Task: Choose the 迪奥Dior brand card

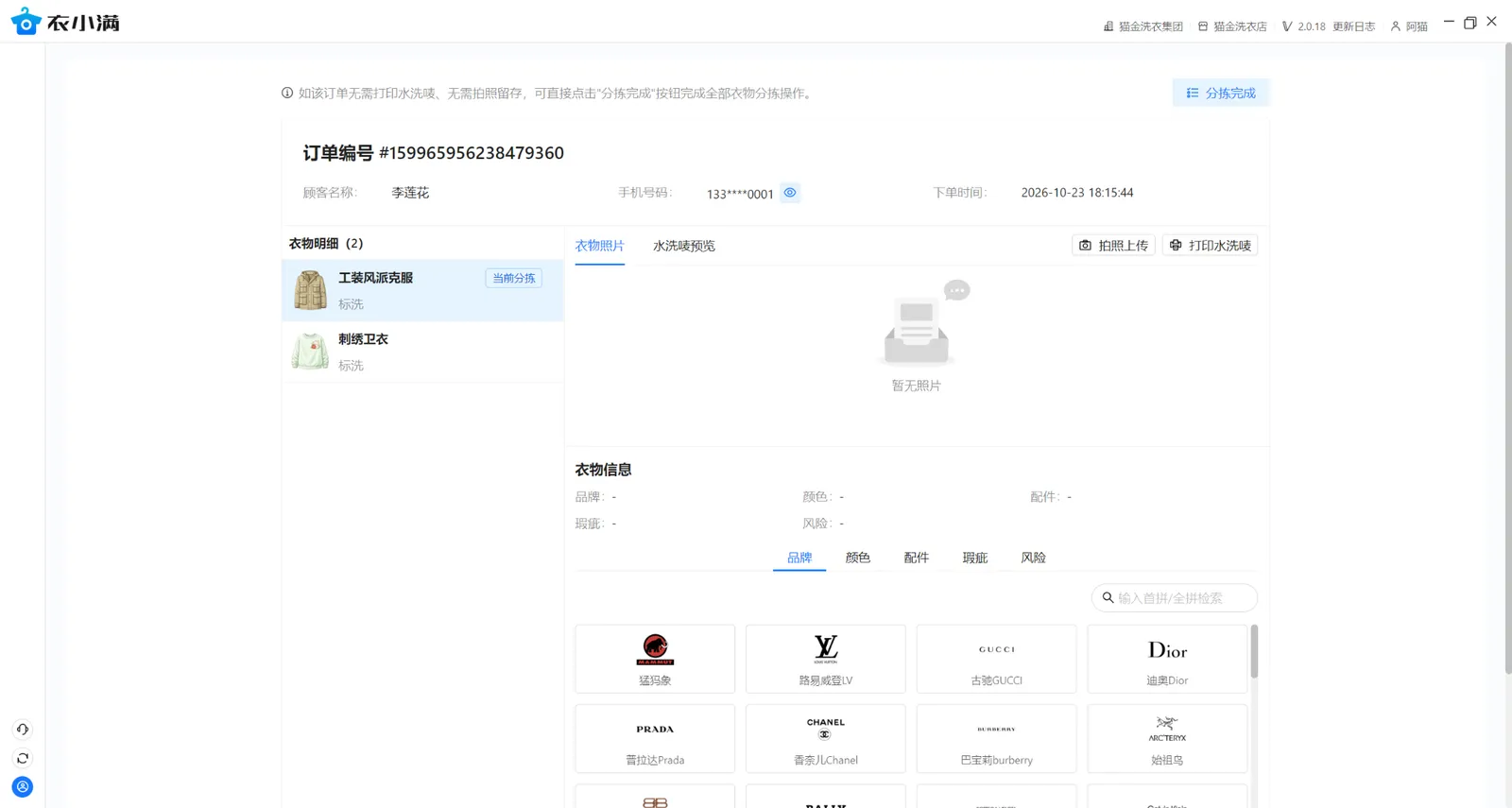Action: click(1167, 659)
